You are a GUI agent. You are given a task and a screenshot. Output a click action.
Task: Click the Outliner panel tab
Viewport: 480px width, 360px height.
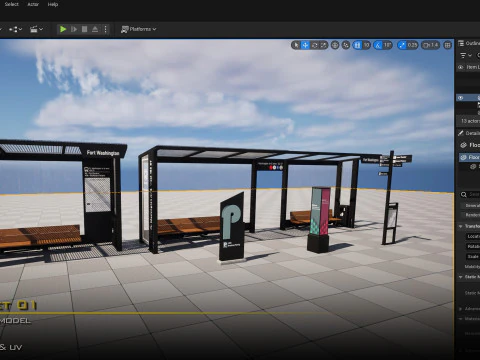click(469, 43)
